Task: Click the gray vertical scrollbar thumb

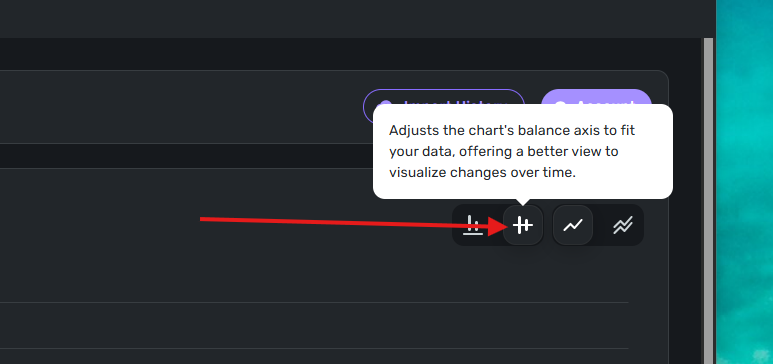Action: pos(708,201)
